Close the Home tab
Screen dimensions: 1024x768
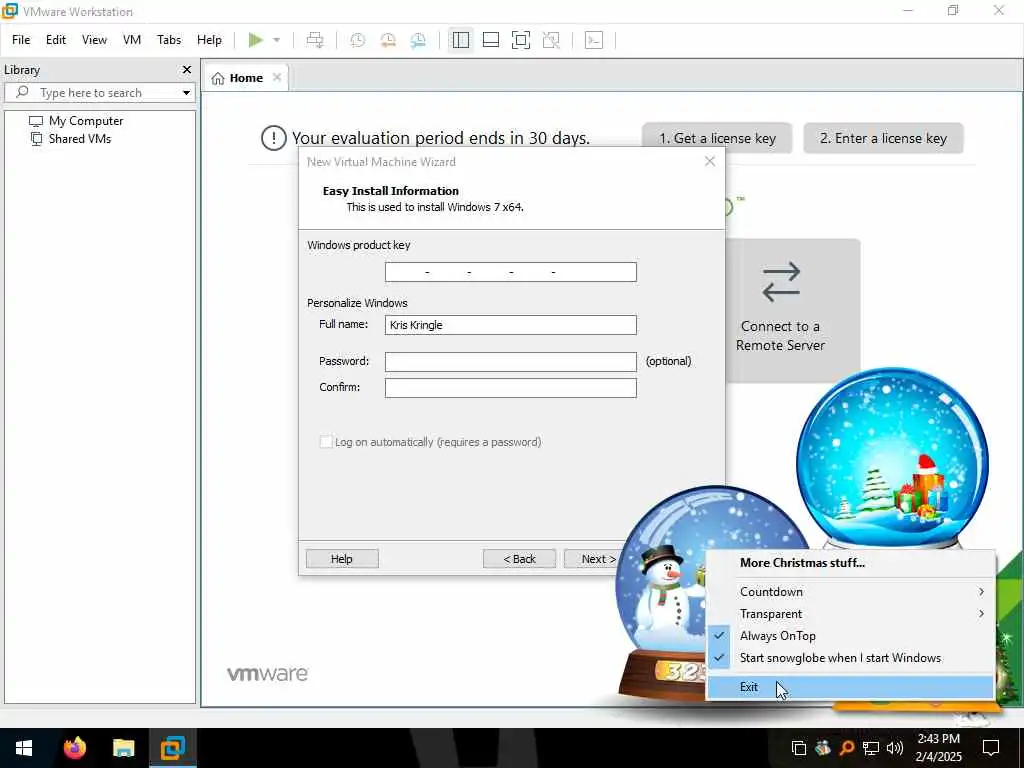(x=277, y=77)
